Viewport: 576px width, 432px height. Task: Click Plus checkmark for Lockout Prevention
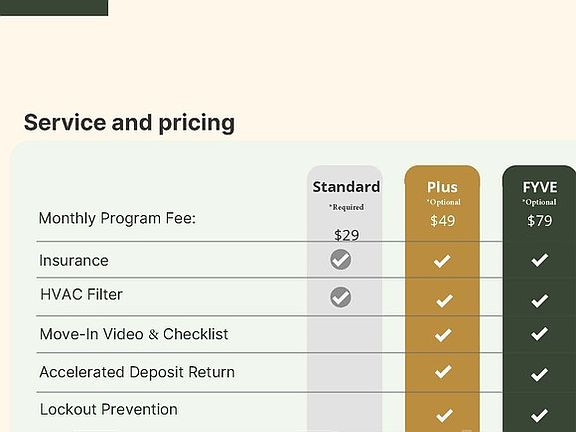click(x=444, y=415)
